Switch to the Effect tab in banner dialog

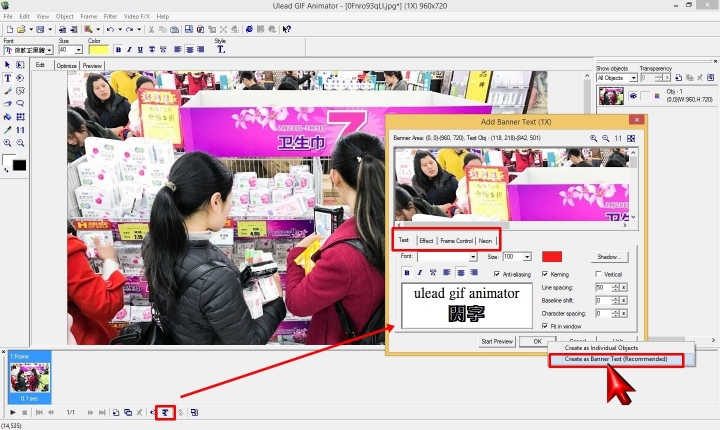[x=426, y=241]
